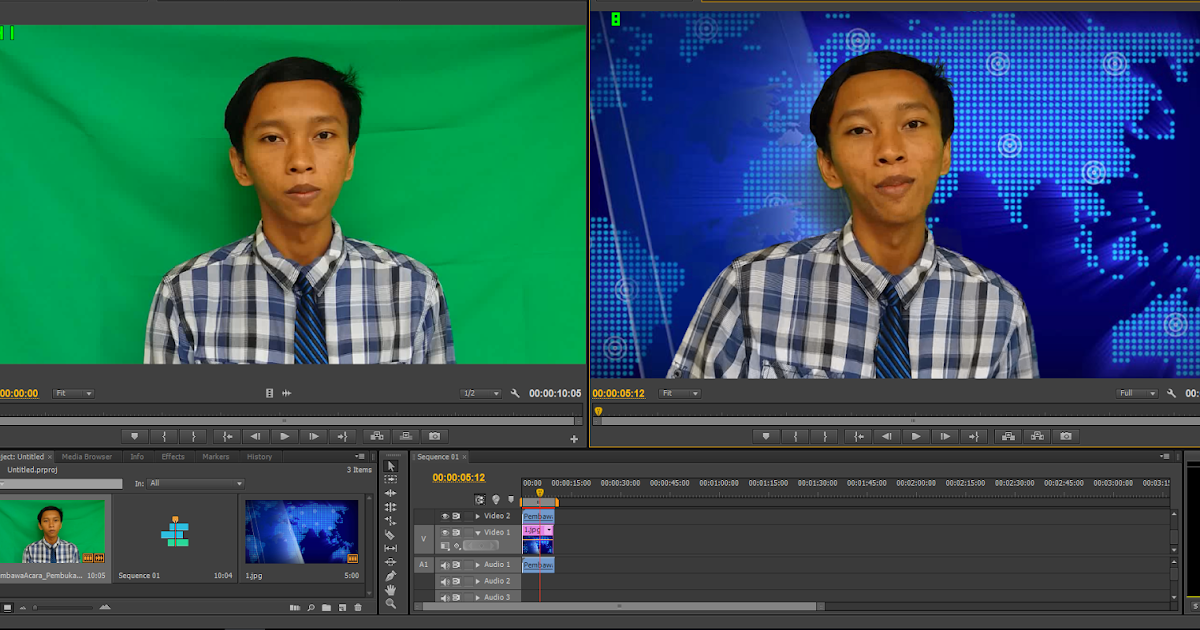
Task: Click Source monitor Mark Out button
Action: [x=193, y=436]
